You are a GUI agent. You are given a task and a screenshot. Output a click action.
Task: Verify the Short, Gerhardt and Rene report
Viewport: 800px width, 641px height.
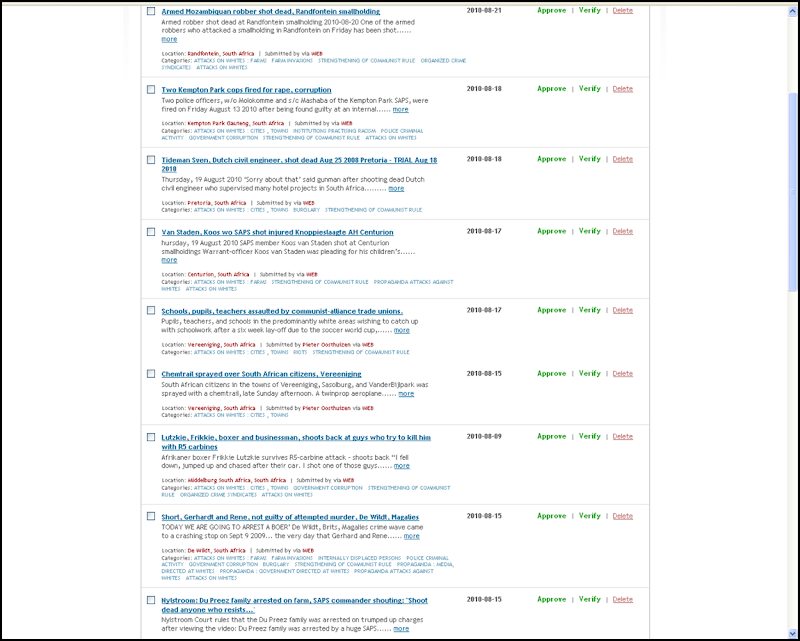[x=590, y=515]
